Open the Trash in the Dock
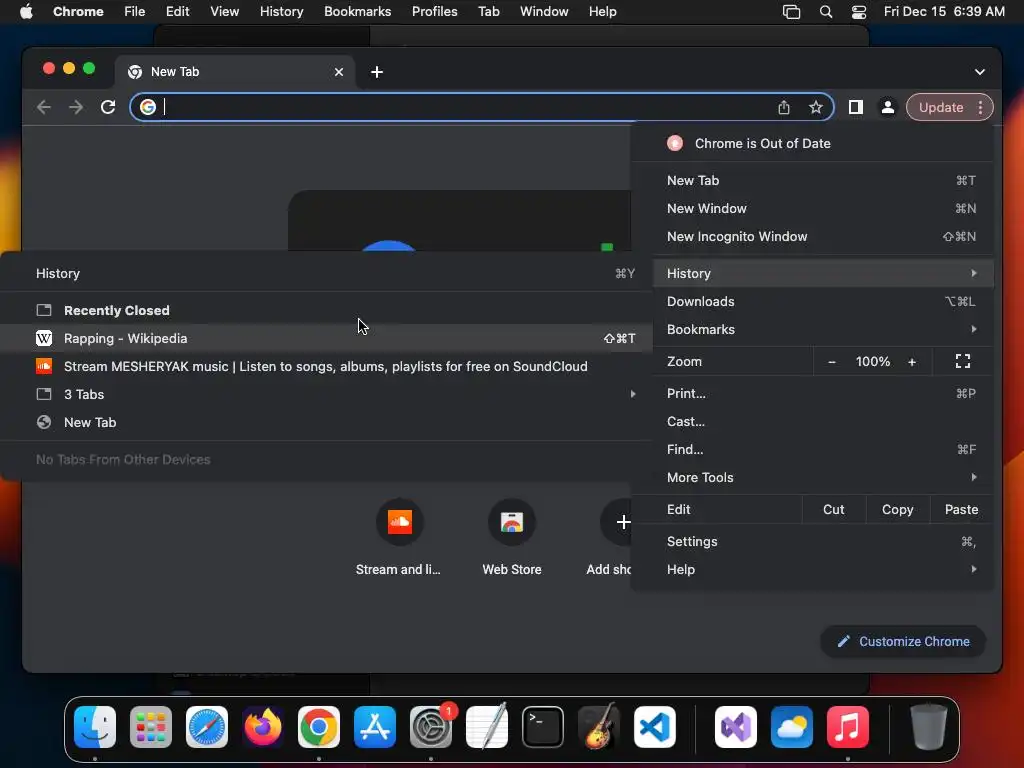1024x768 pixels. coord(928,727)
